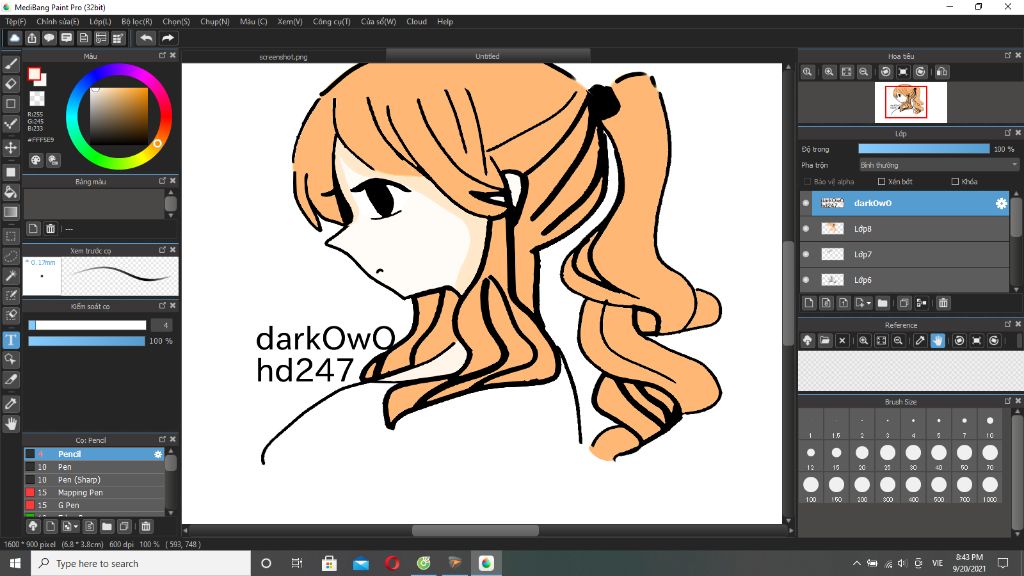
Task: Click the Windows taskbar search box
Action: coord(141,563)
